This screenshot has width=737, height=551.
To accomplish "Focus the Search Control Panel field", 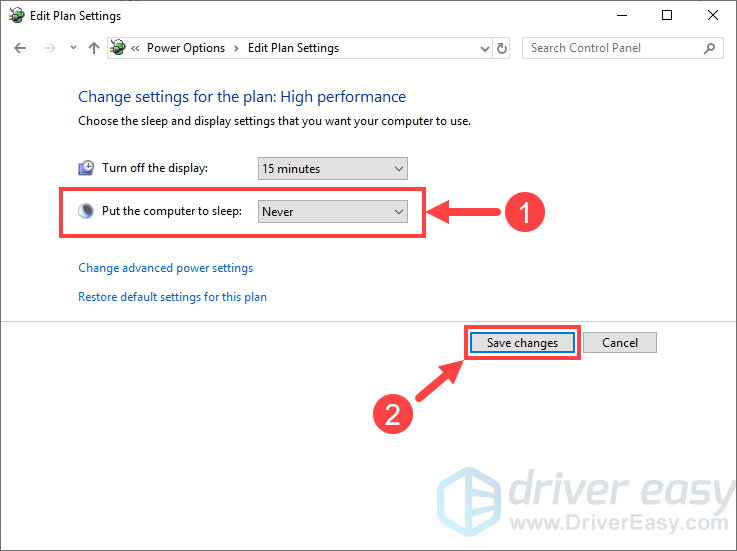I will 610,48.
